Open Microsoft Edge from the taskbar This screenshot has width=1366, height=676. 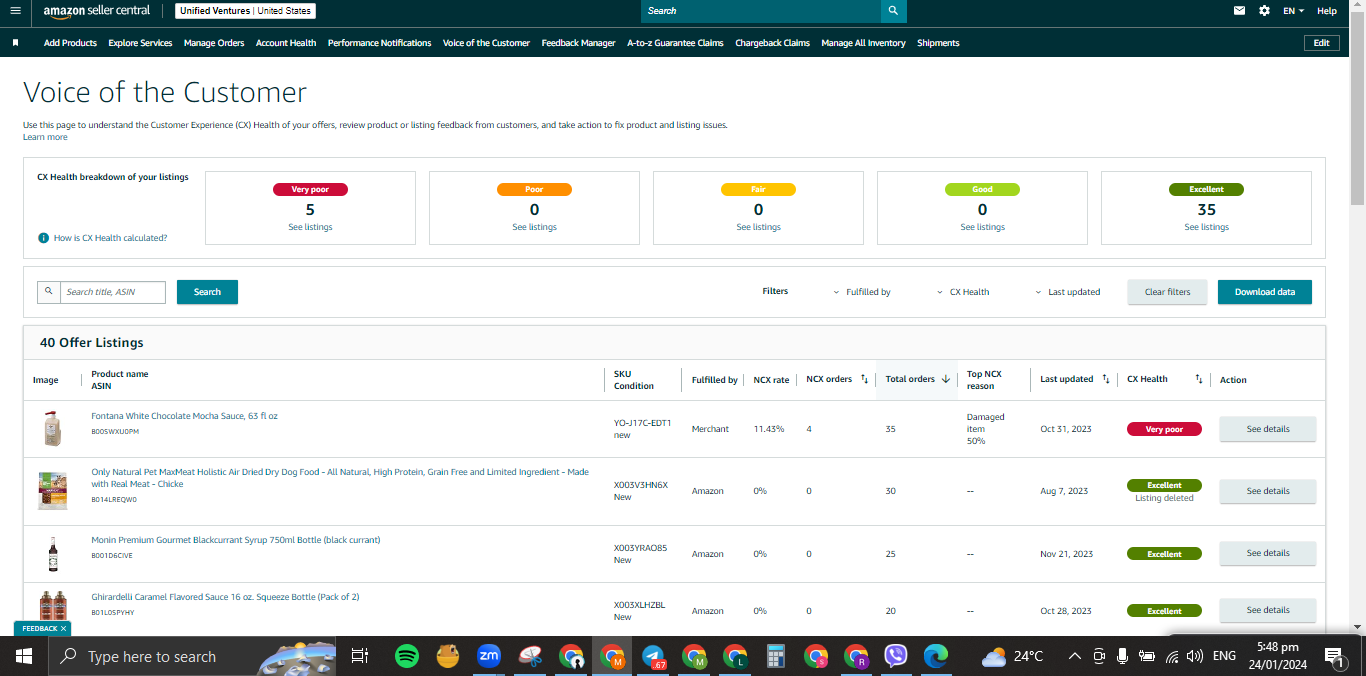pos(936,656)
